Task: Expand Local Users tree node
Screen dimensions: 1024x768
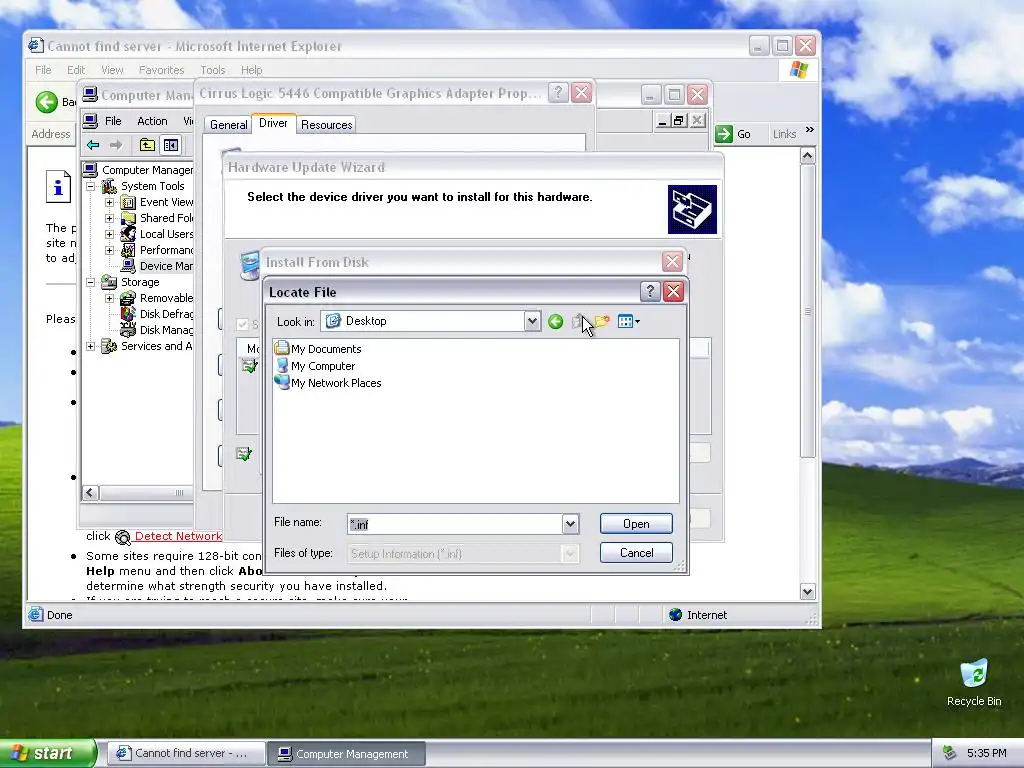Action: [110, 234]
